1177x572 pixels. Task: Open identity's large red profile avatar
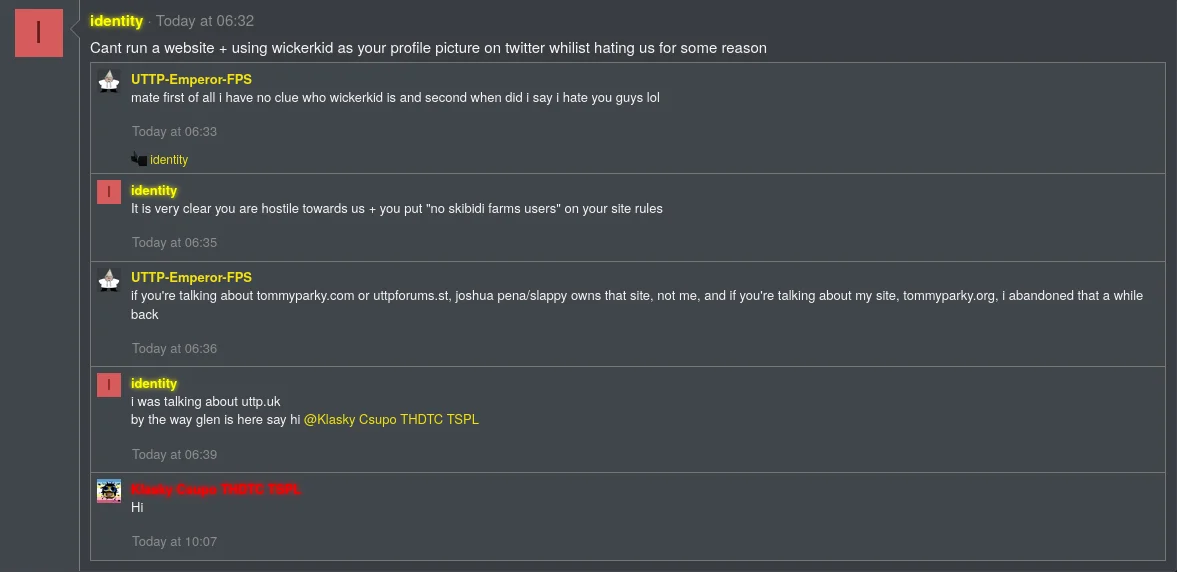39,33
